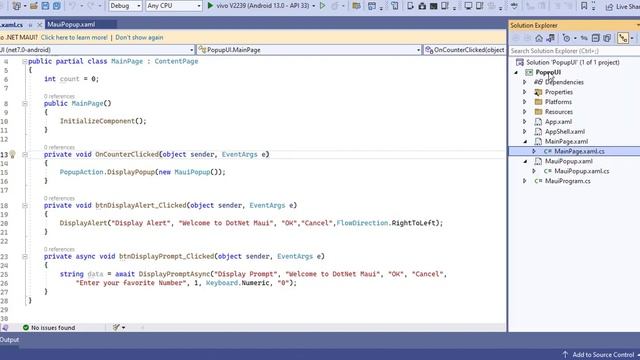Click the 'Click here to learn more' link

(74, 37)
